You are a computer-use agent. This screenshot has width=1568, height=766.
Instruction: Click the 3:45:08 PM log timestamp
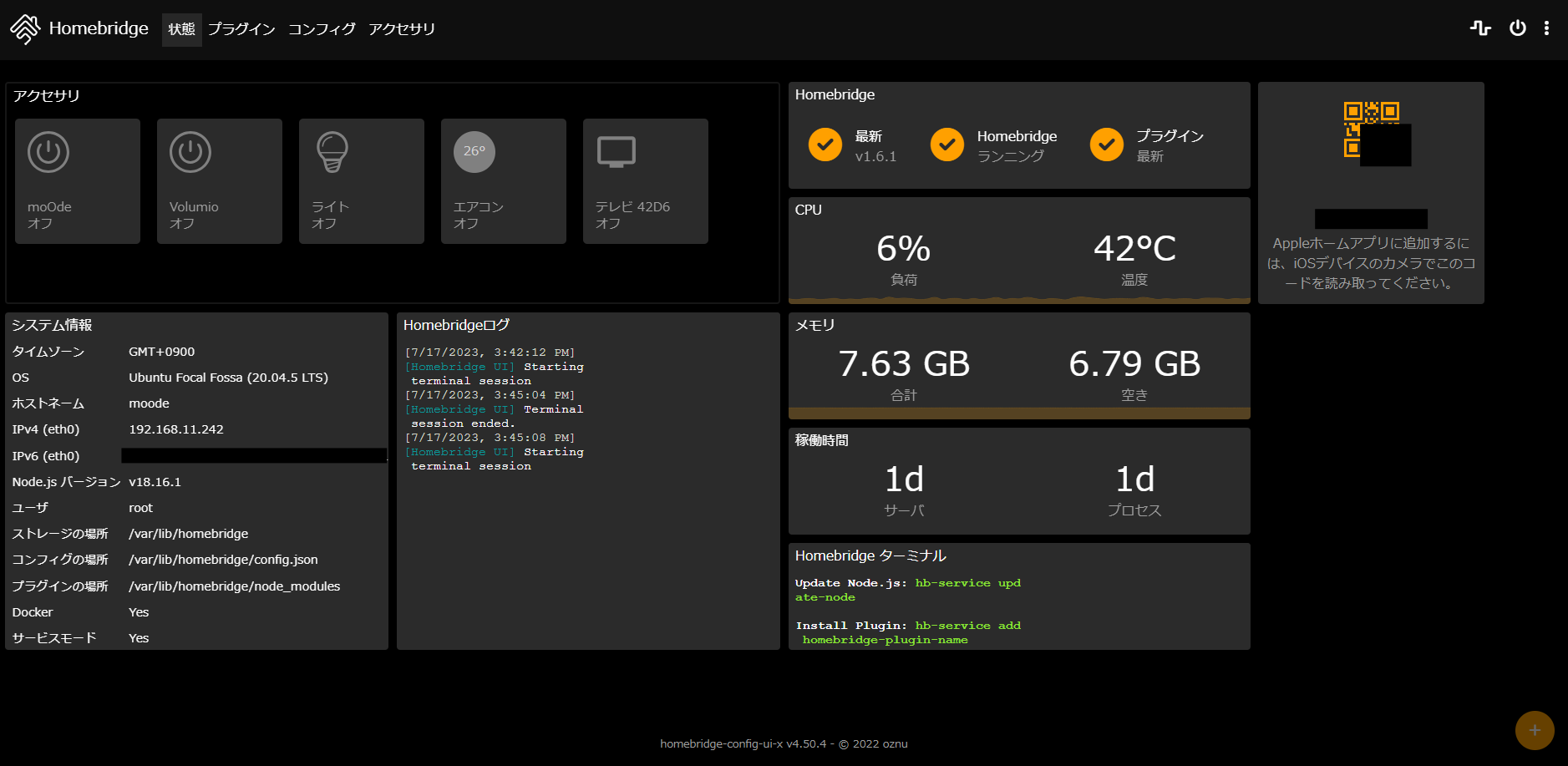[490, 438]
